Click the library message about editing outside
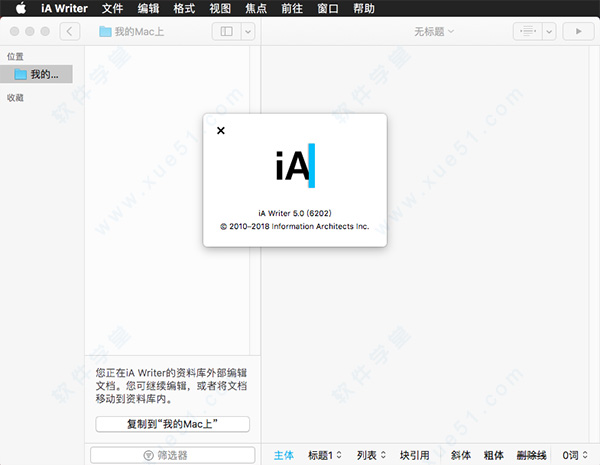 click(171, 386)
